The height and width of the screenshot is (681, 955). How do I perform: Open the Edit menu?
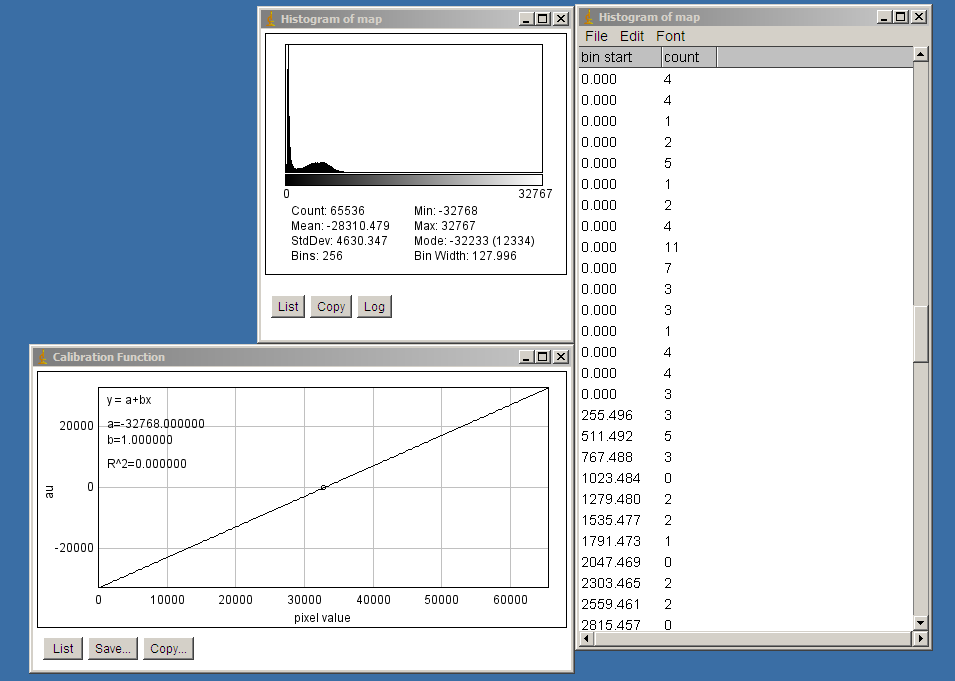pyautogui.click(x=631, y=36)
